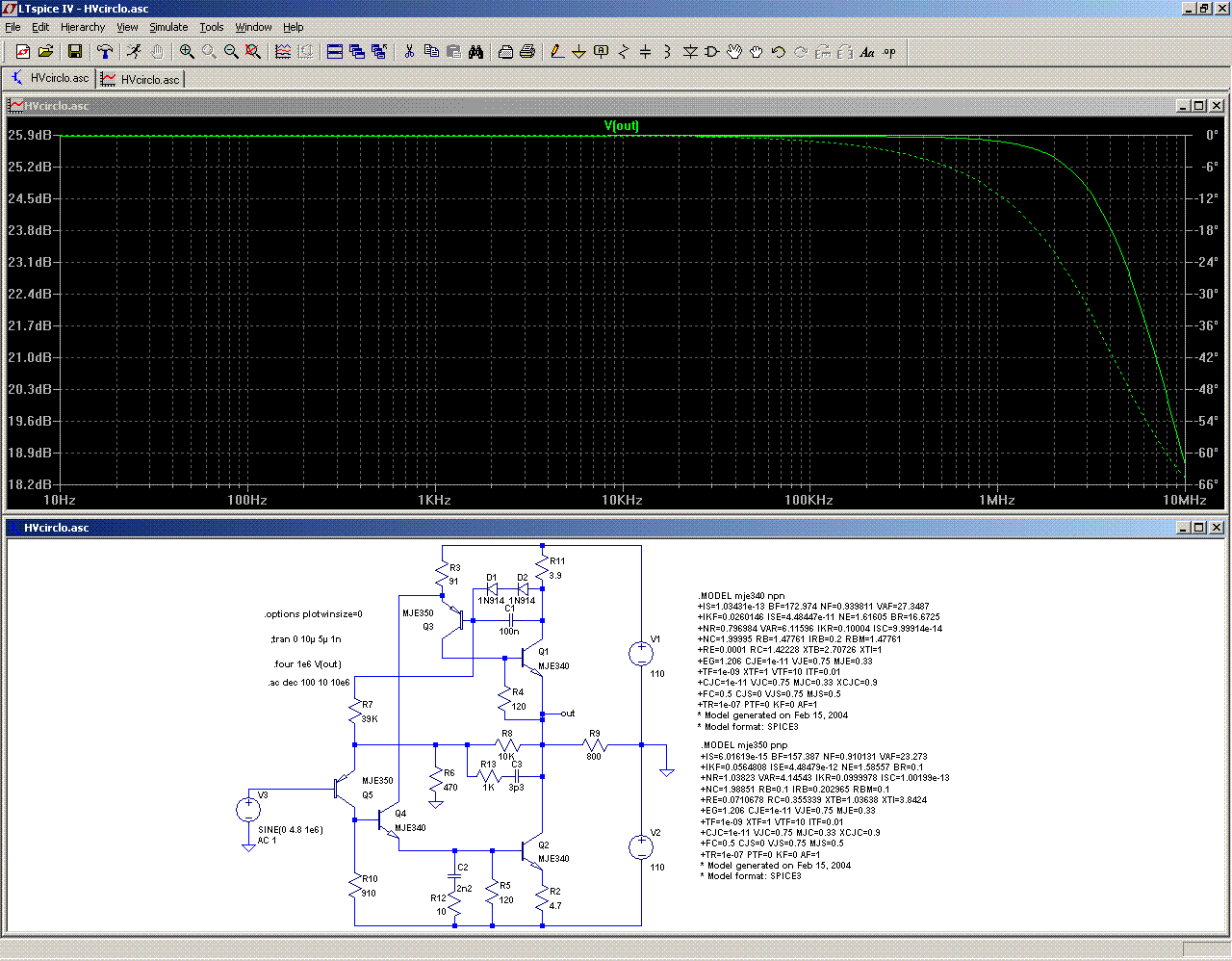
Task: Open the Control Panel hammer icon
Action: 105,52
